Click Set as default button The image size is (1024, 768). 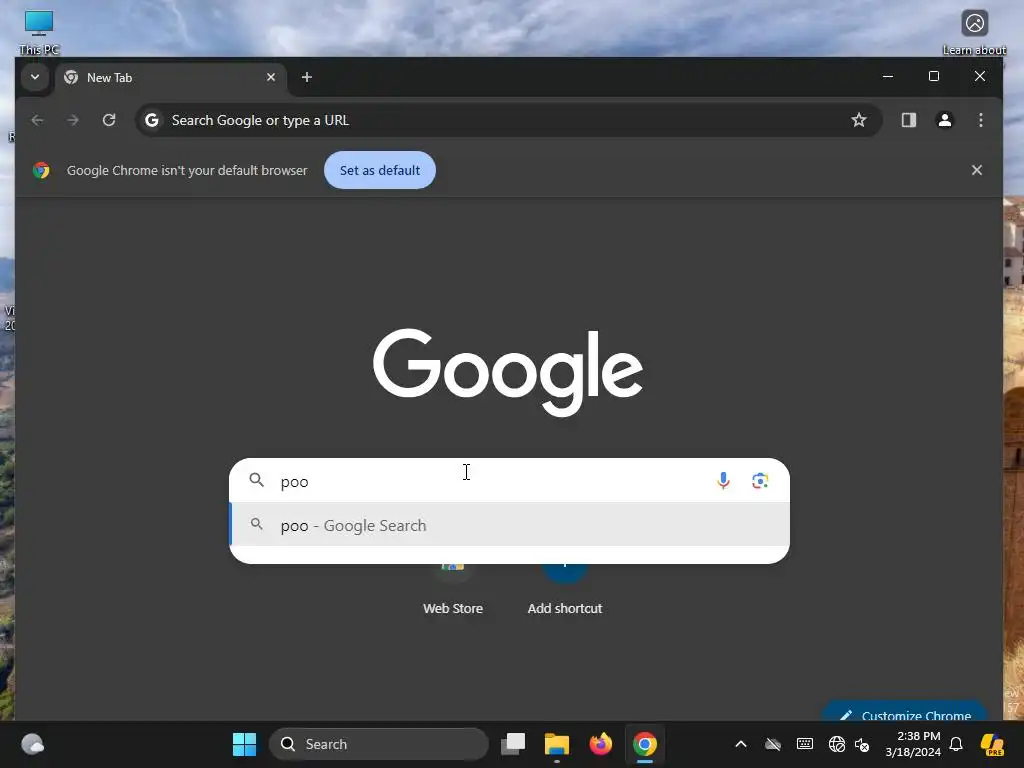[379, 170]
